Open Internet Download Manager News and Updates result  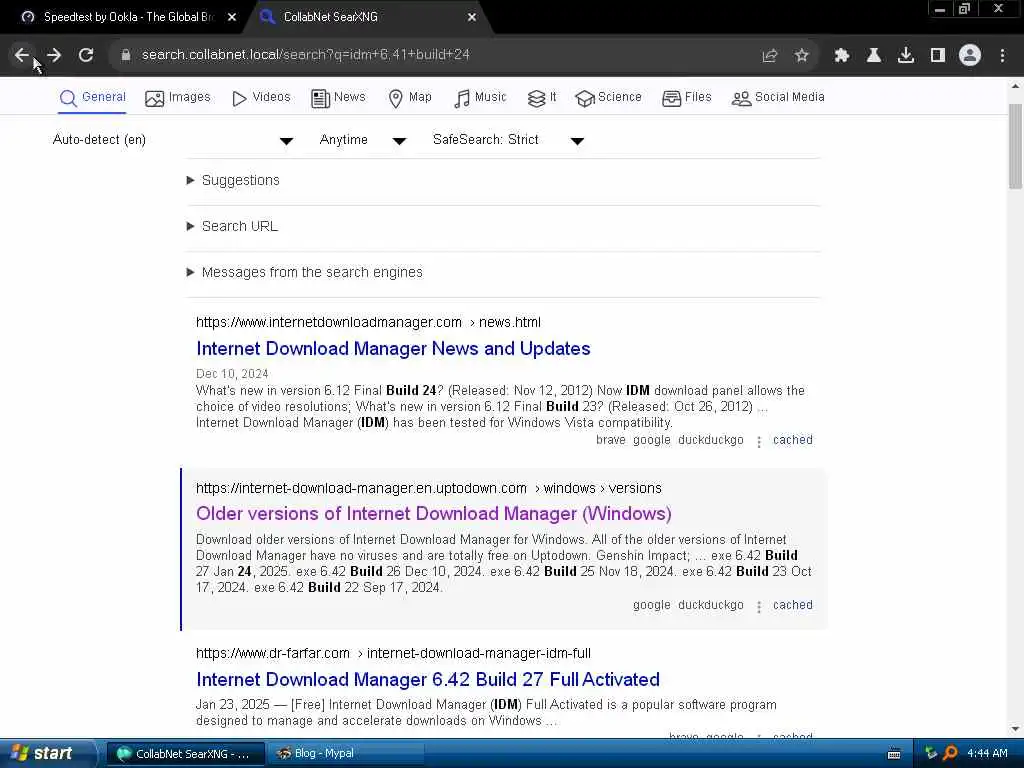click(x=393, y=349)
